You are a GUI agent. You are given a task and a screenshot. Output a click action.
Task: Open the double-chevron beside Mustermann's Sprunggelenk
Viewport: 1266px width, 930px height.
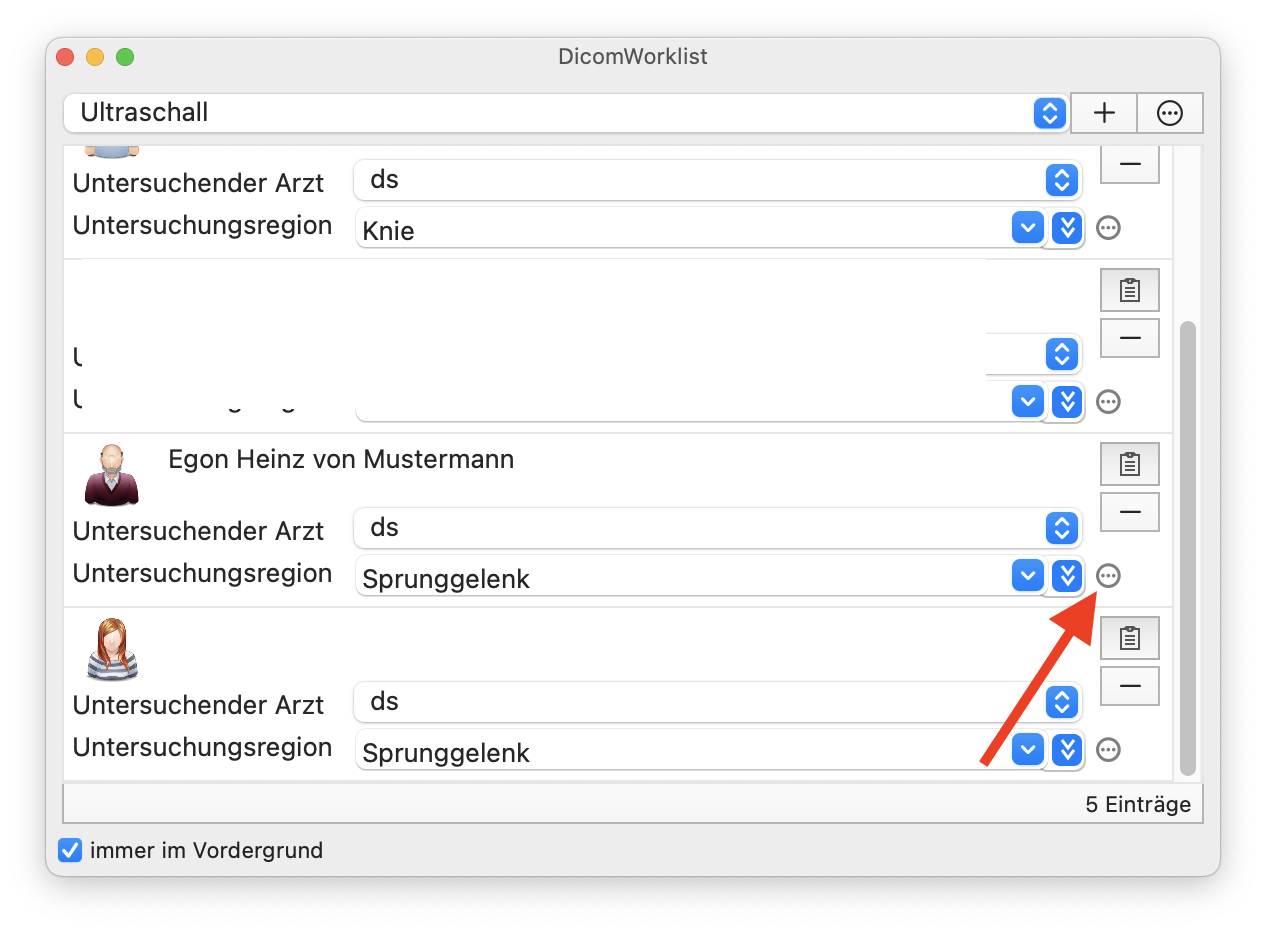(1068, 576)
